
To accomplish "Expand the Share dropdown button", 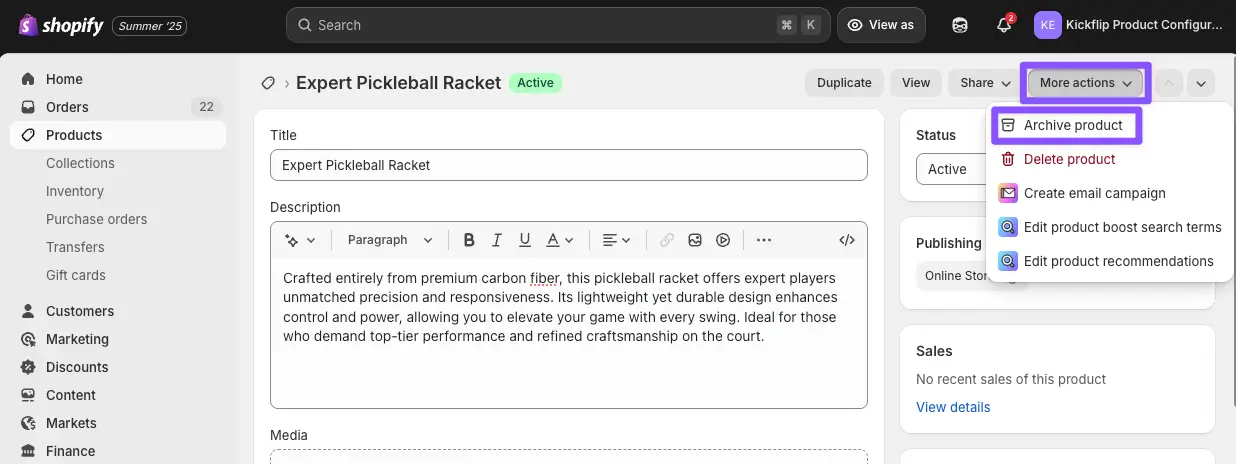I will (985, 83).
